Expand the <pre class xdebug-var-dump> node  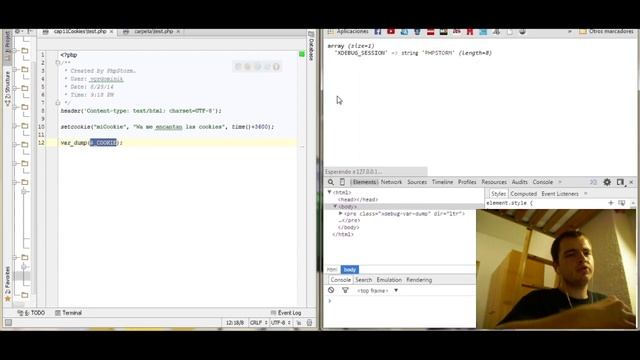[340, 213]
